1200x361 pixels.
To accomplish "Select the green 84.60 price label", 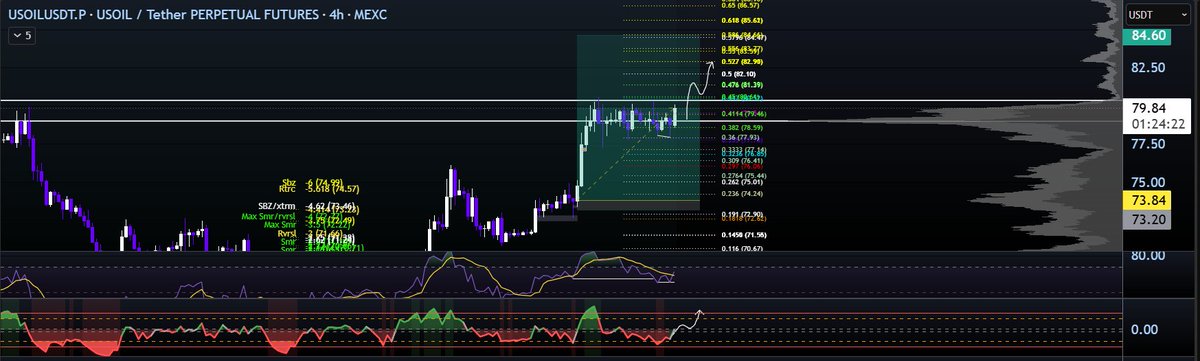I will click(x=1147, y=37).
